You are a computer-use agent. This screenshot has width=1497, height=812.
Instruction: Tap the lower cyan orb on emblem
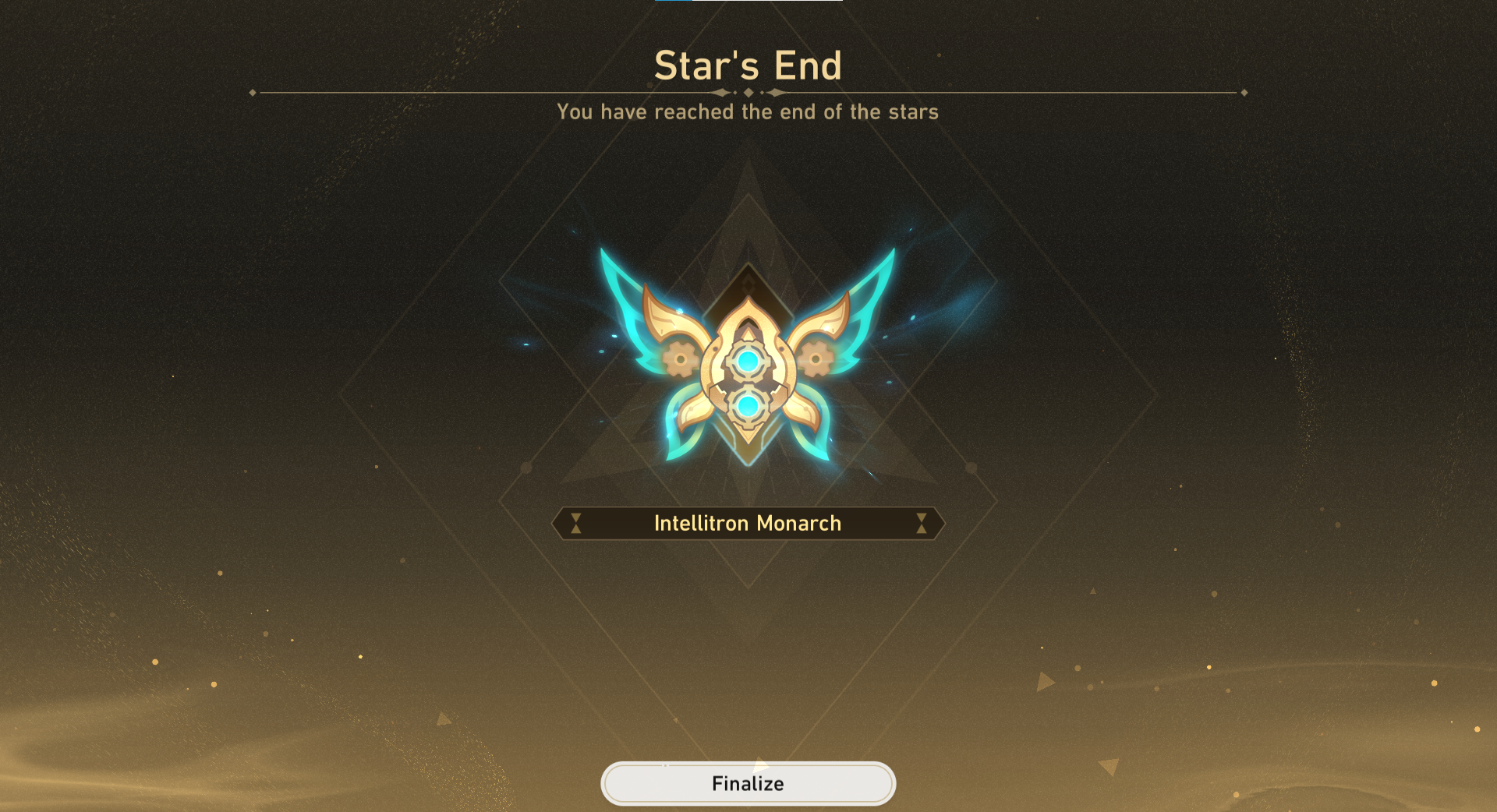(748, 405)
